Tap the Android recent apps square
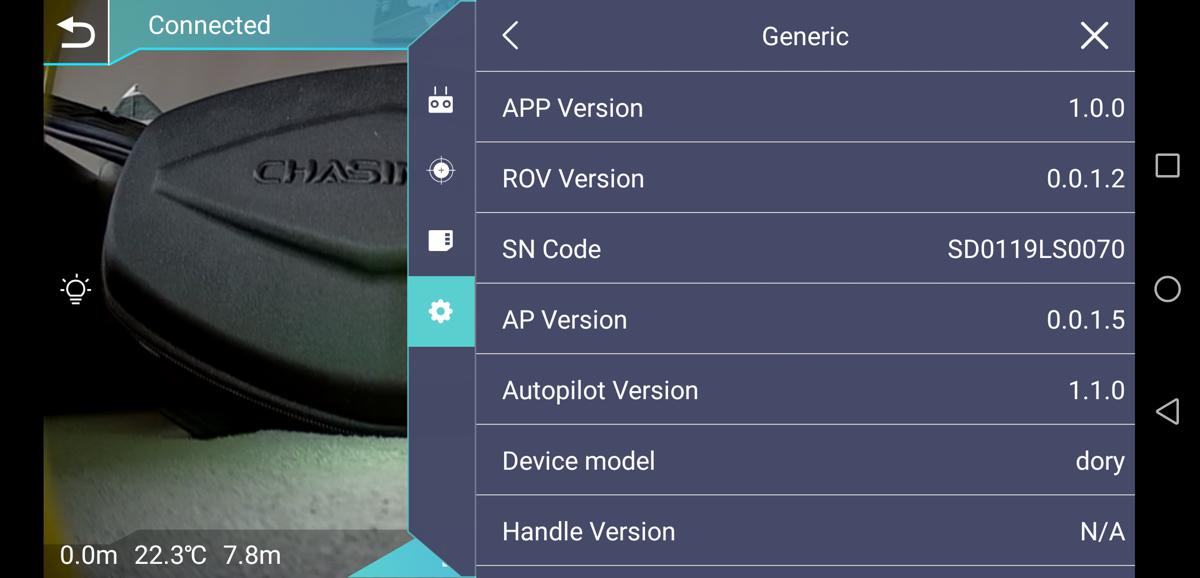The height and width of the screenshot is (578, 1200). [1167, 165]
